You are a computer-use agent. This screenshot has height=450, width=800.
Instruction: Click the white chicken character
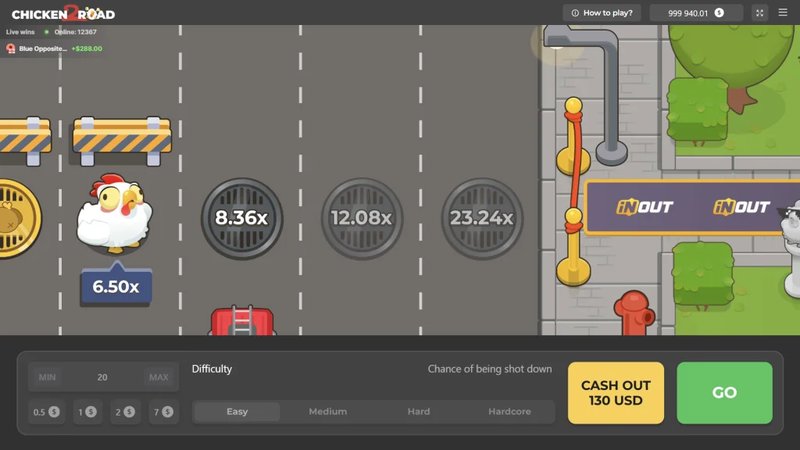113,213
